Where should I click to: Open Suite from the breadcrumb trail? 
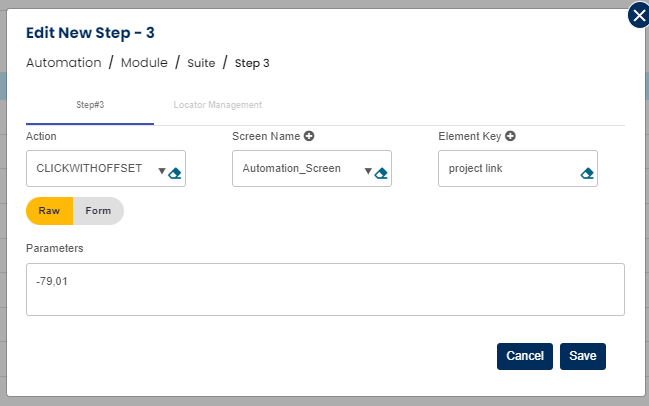(201, 63)
